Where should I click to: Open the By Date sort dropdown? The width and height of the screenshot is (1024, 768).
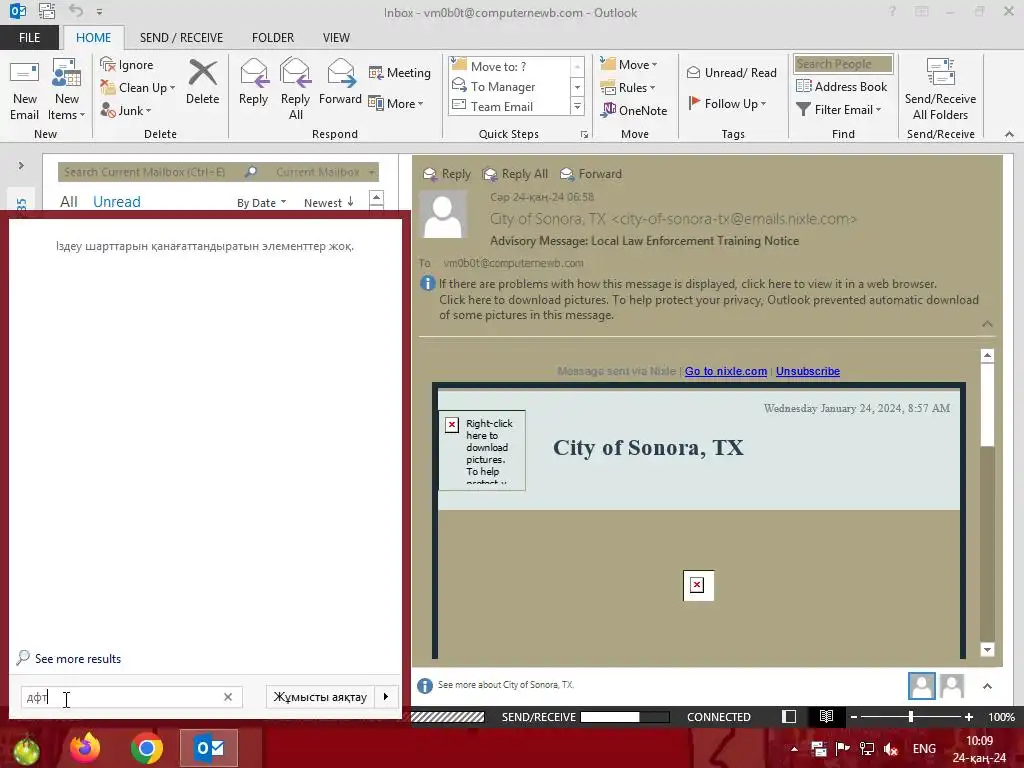click(261, 202)
